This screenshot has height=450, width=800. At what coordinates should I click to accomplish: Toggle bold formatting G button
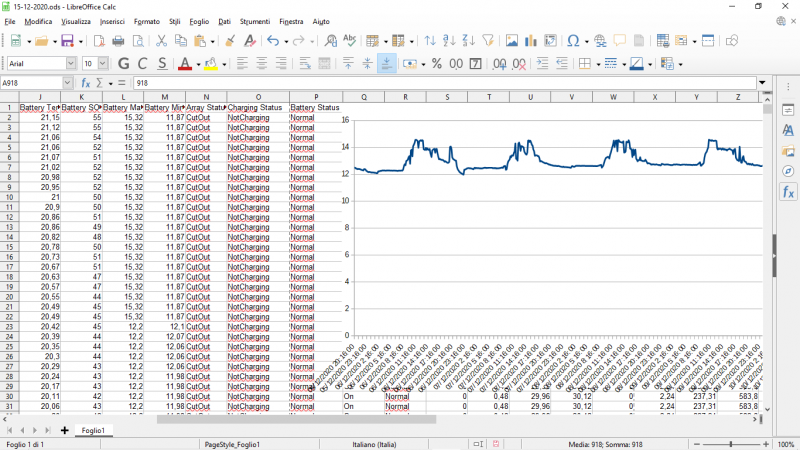124,63
